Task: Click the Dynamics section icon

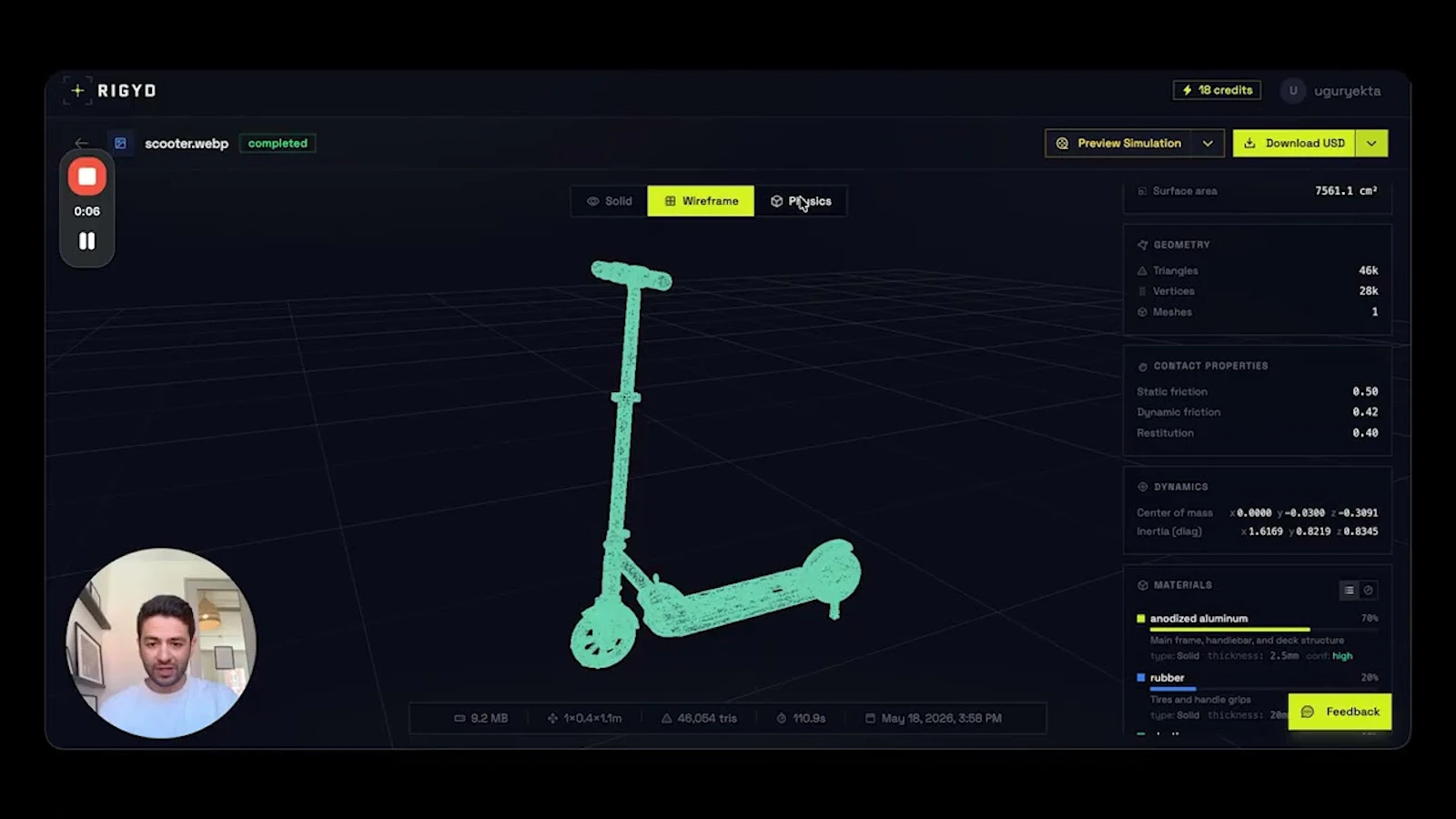Action: click(x=1142, y=487)
